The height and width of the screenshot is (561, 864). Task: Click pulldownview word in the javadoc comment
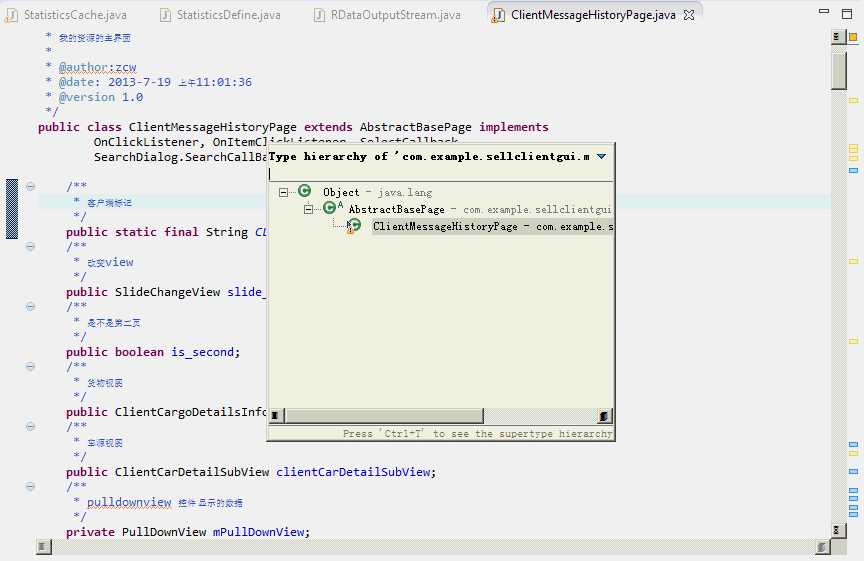tap(129, 503)
